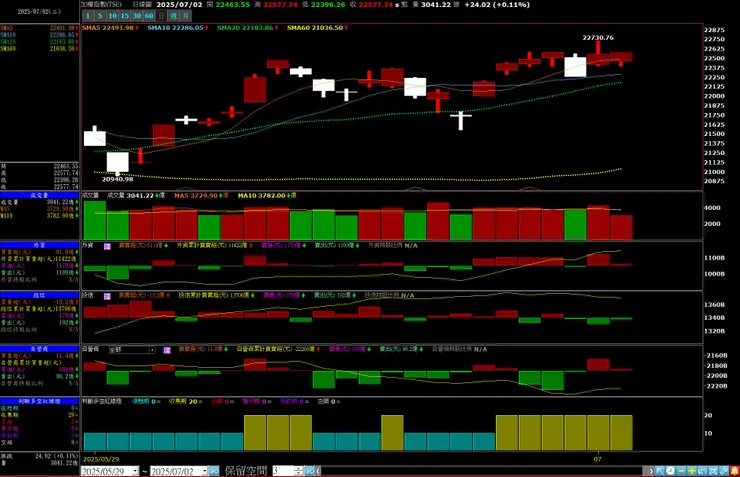Click the yellow plus zoom-in icon
The width and height of the screenshot is (740, 477).
click(692, 471)
